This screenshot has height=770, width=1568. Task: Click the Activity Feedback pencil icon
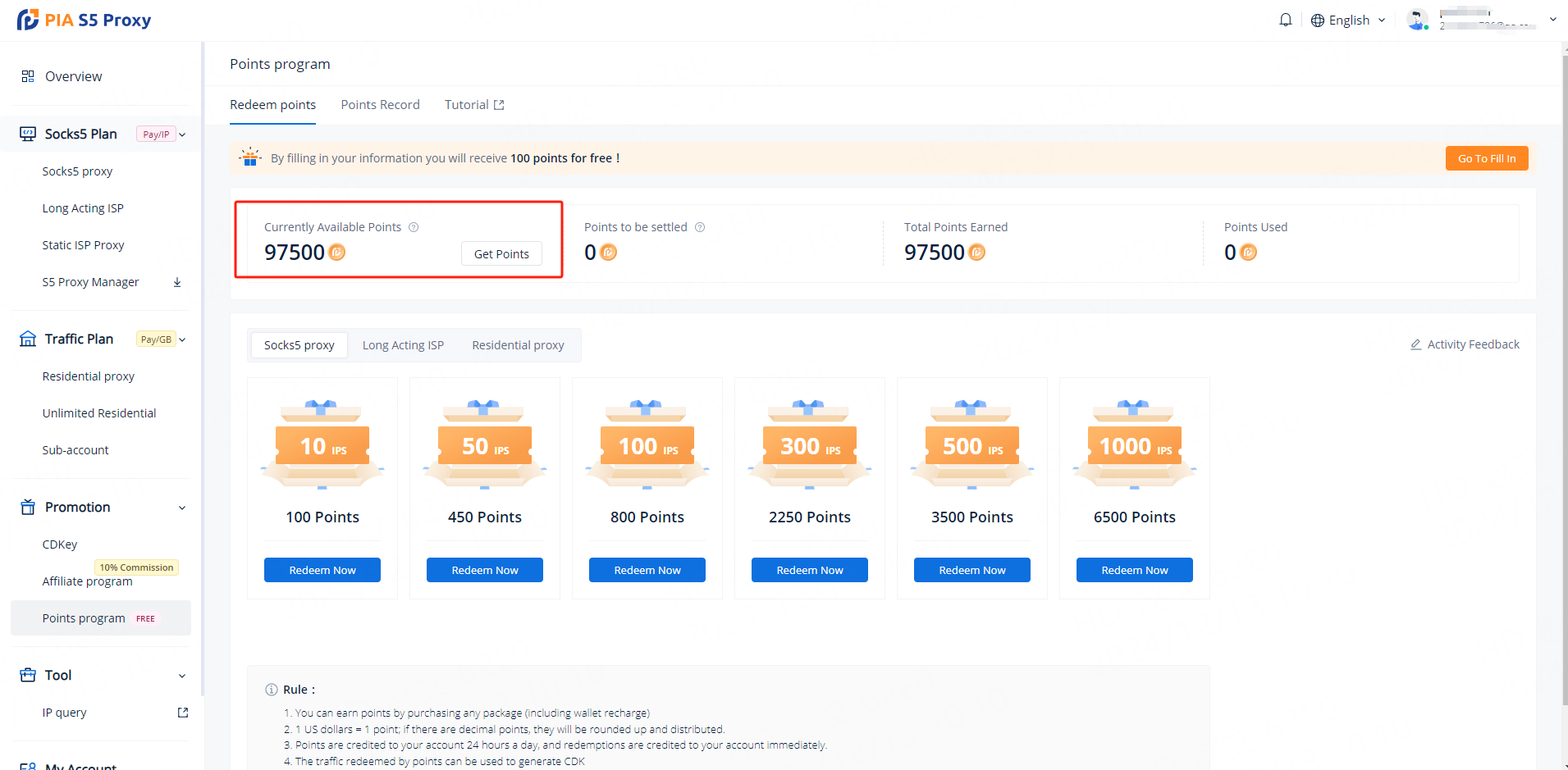point(1415,344)
